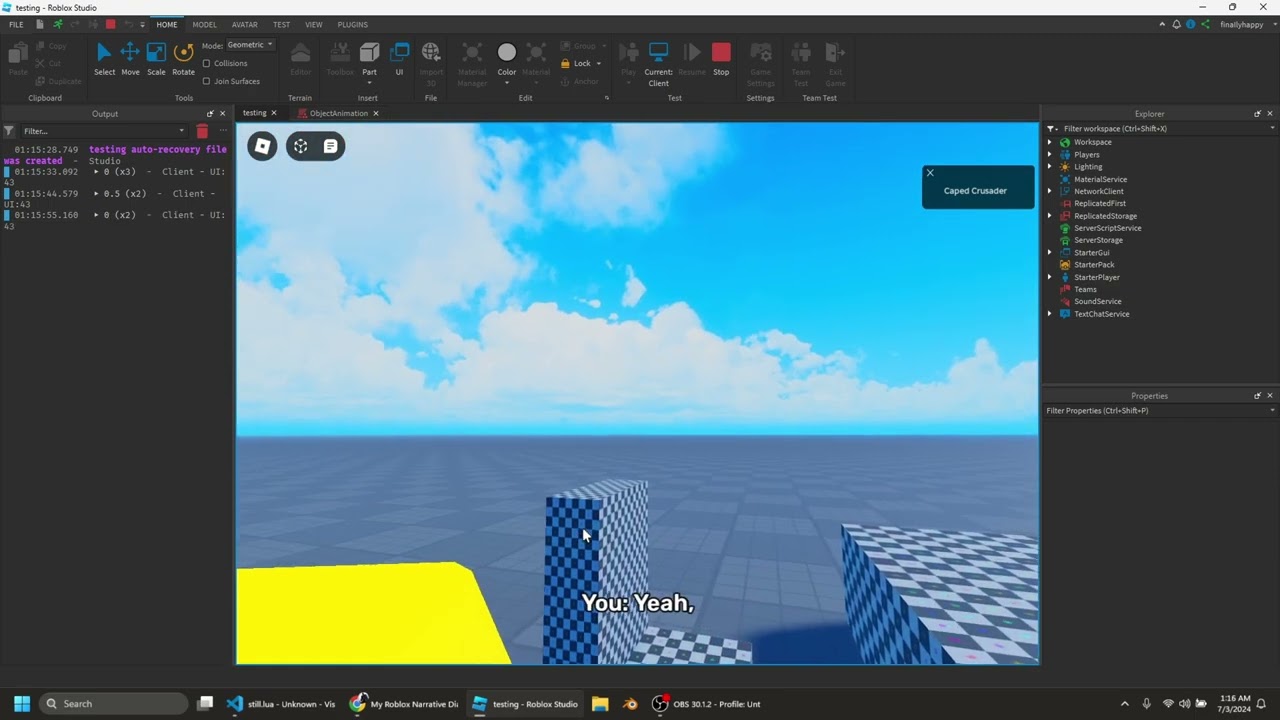Expand the Workspace tree node

click(1050, 142)
